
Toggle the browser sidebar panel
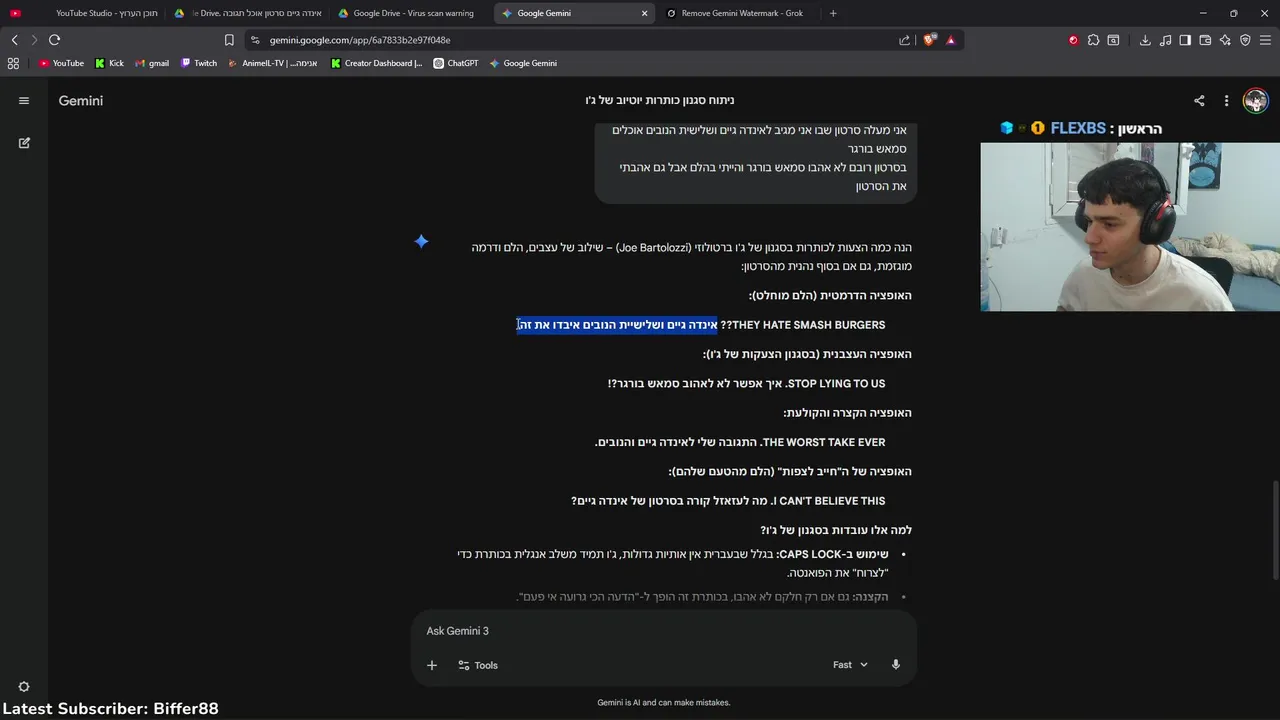coord(1185,40)
